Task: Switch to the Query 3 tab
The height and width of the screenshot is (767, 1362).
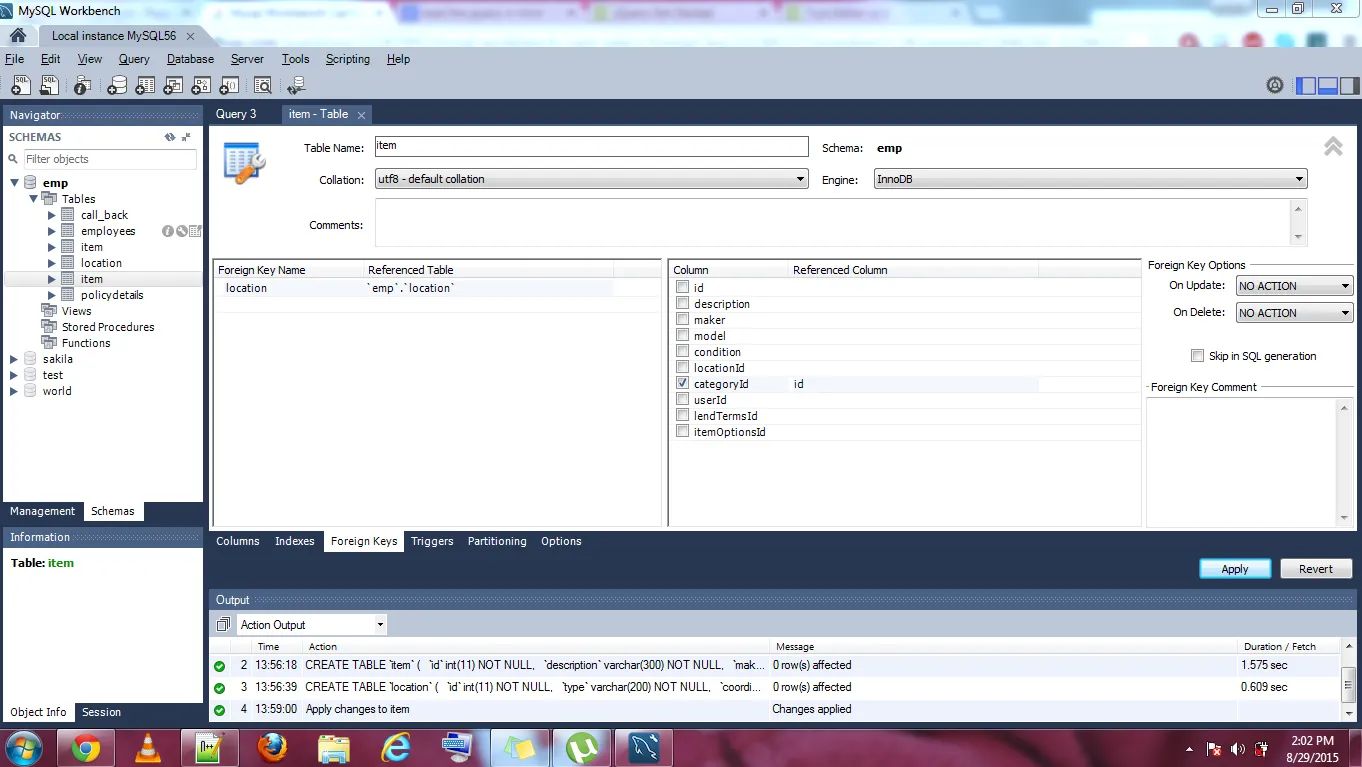Action: coord(236,114)
